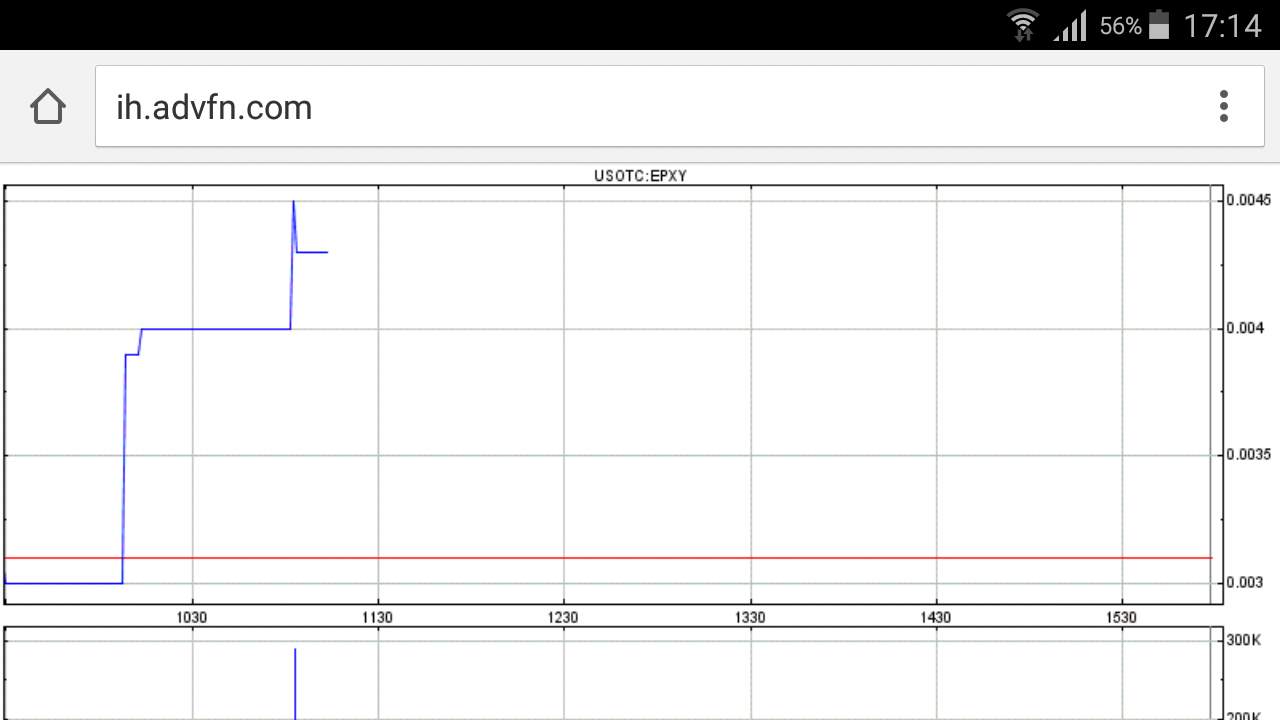Tap the browser home icon
The width and height of the screenshot is (1280, 720).
48,107
